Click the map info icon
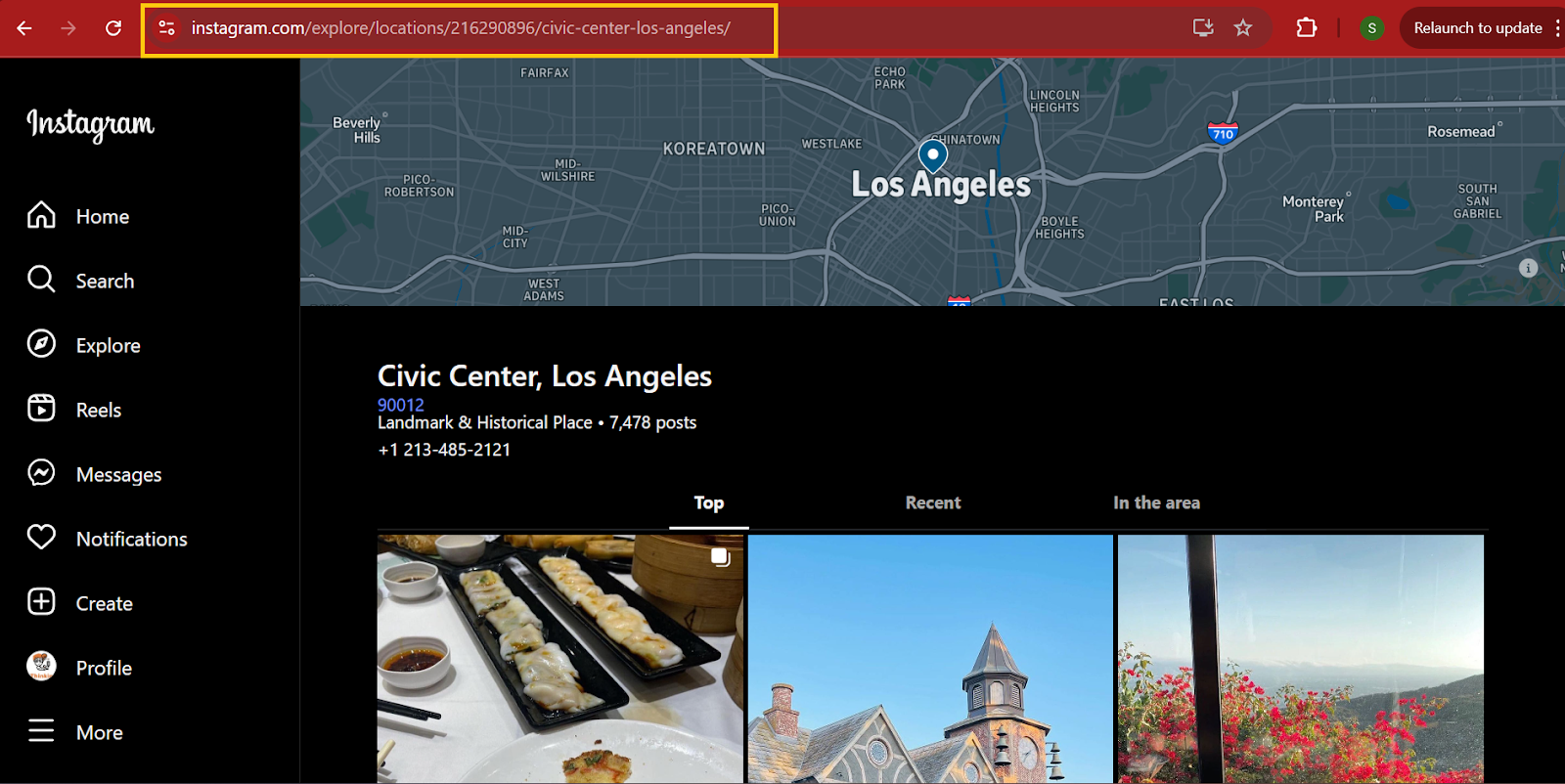This screenshot has width=1565, height=784. click(1529, 268)
